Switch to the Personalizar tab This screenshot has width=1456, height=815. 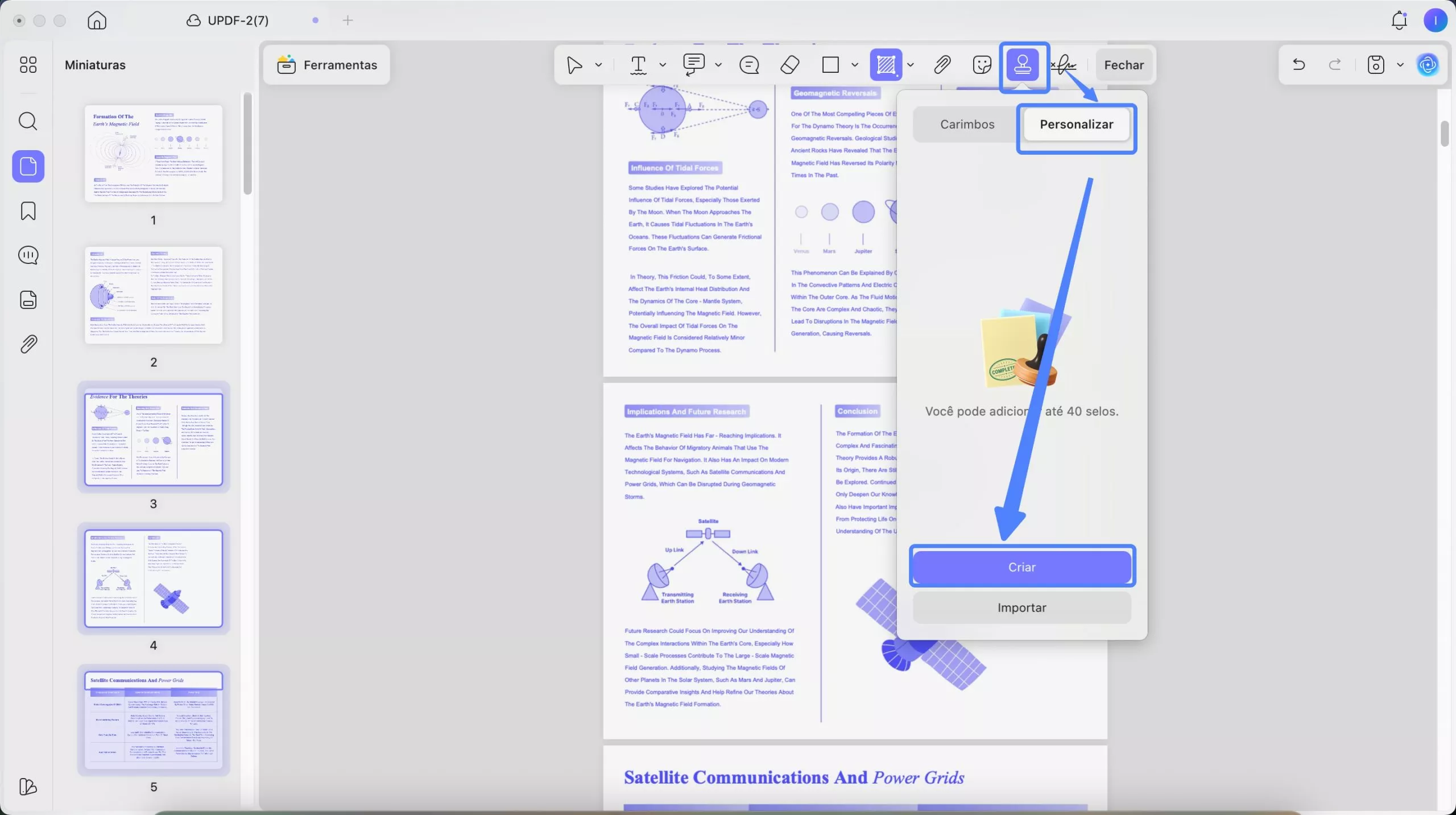(1076, 125)
